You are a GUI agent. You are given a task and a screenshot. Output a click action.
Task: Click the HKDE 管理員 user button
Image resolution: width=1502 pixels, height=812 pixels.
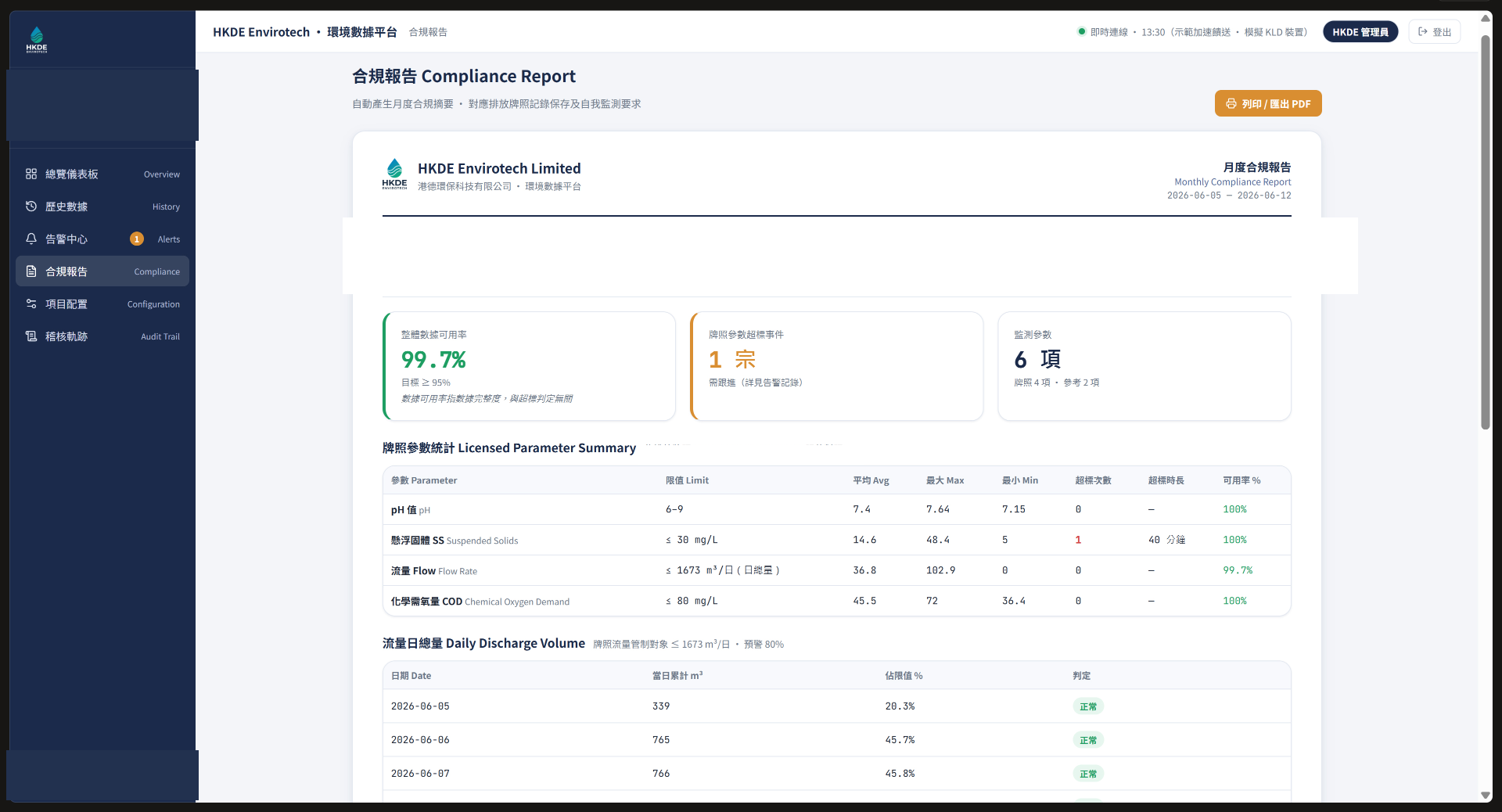click(1360, 32)
